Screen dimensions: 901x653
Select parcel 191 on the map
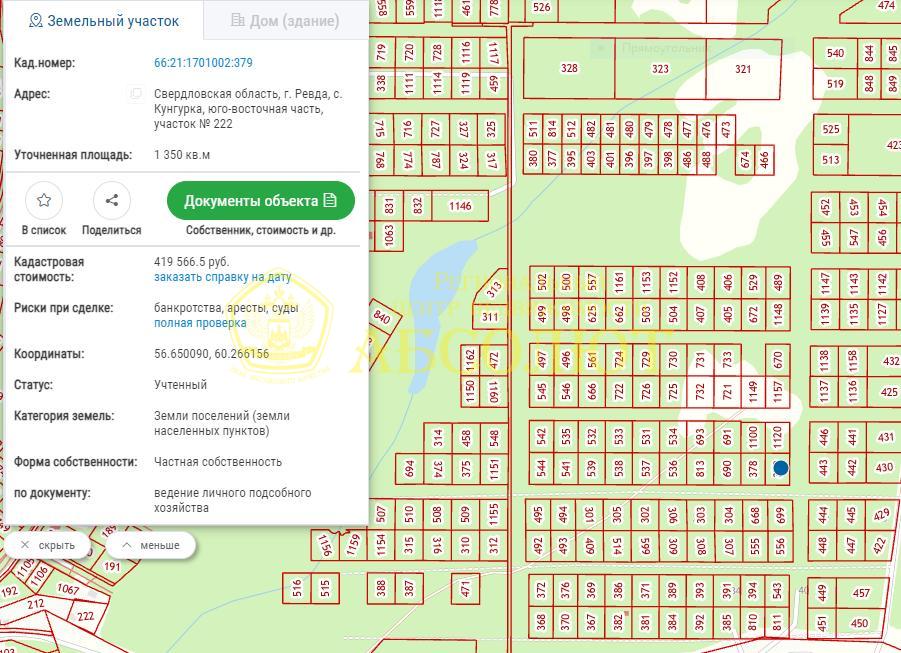112,567
